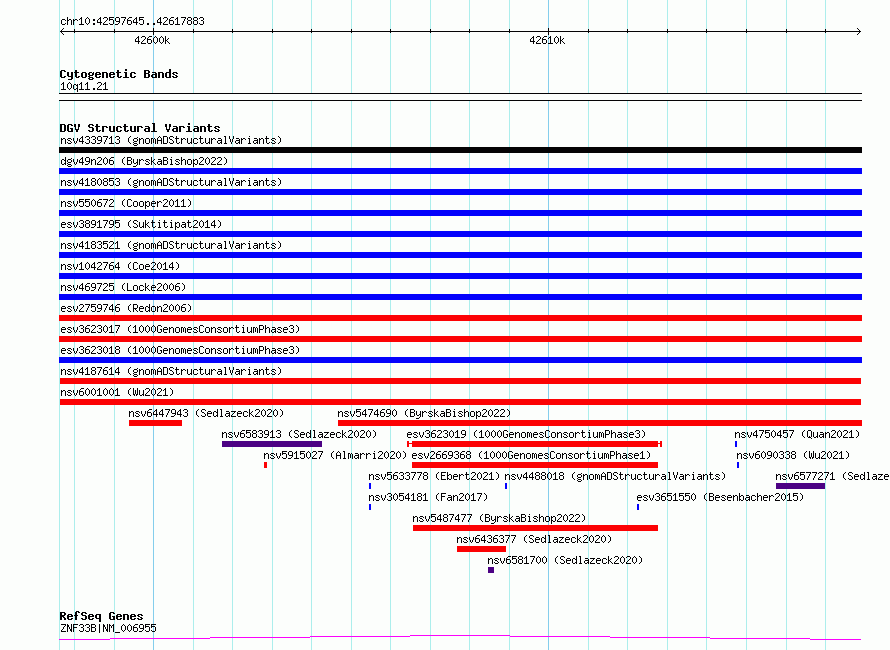Screen dimensions: 890x650
Task: Click the nsv4183521 gnomADStructuralVariants label
Action: click(x=171, y=245)
